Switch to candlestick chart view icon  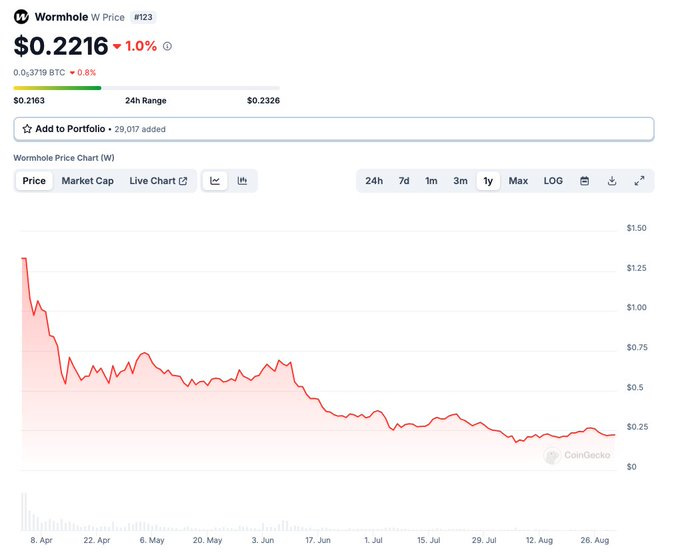(242, 181)
